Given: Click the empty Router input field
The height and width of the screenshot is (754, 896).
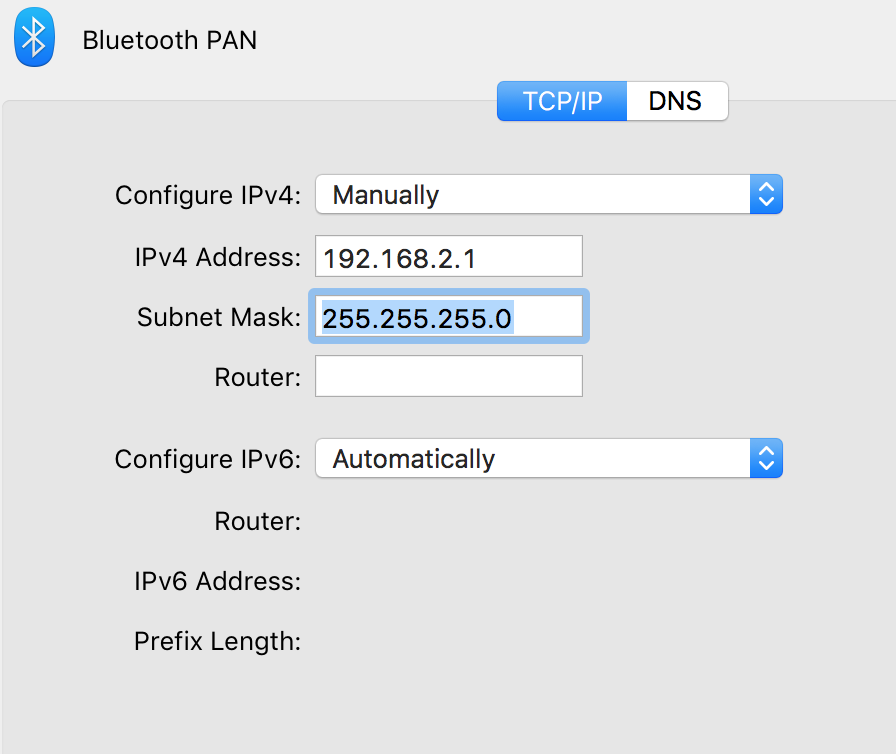Looking at the screenshot, I should click(x=448, y=376).
